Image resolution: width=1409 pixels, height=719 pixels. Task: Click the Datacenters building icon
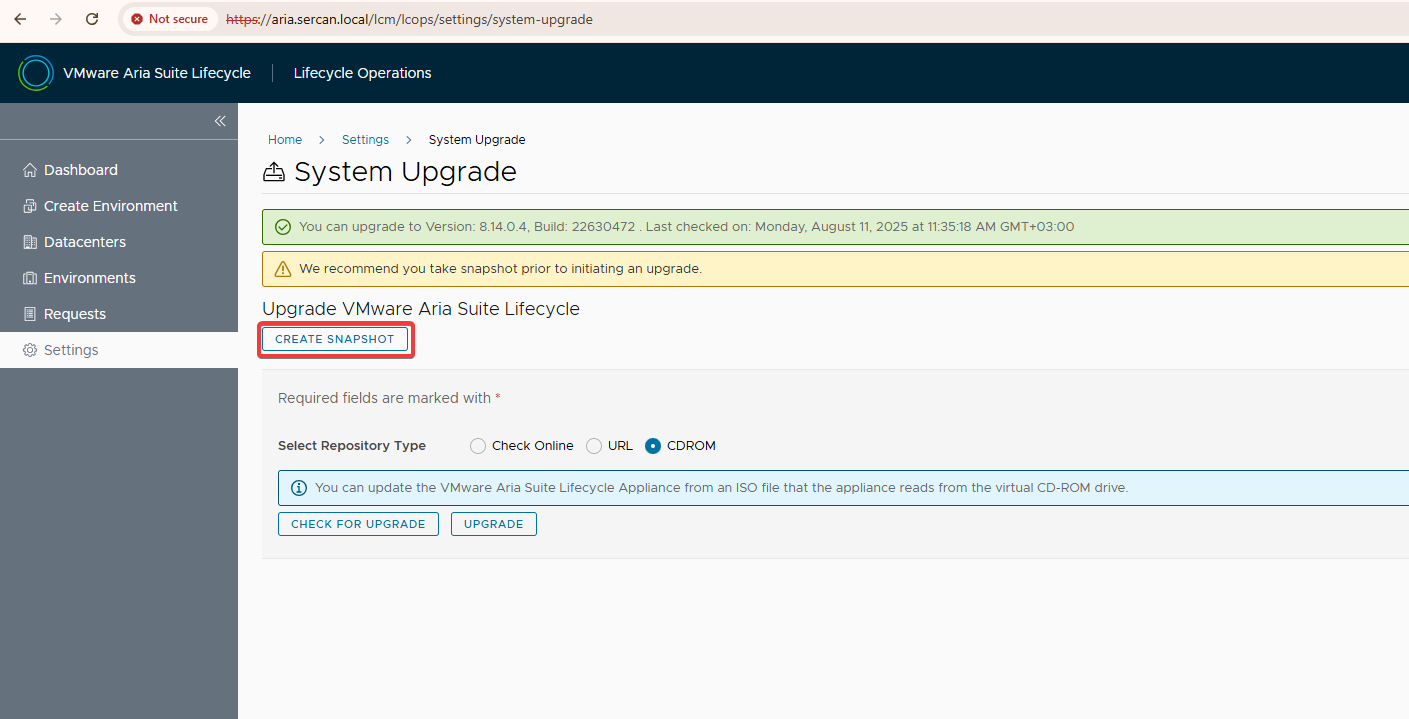[30, 242]
